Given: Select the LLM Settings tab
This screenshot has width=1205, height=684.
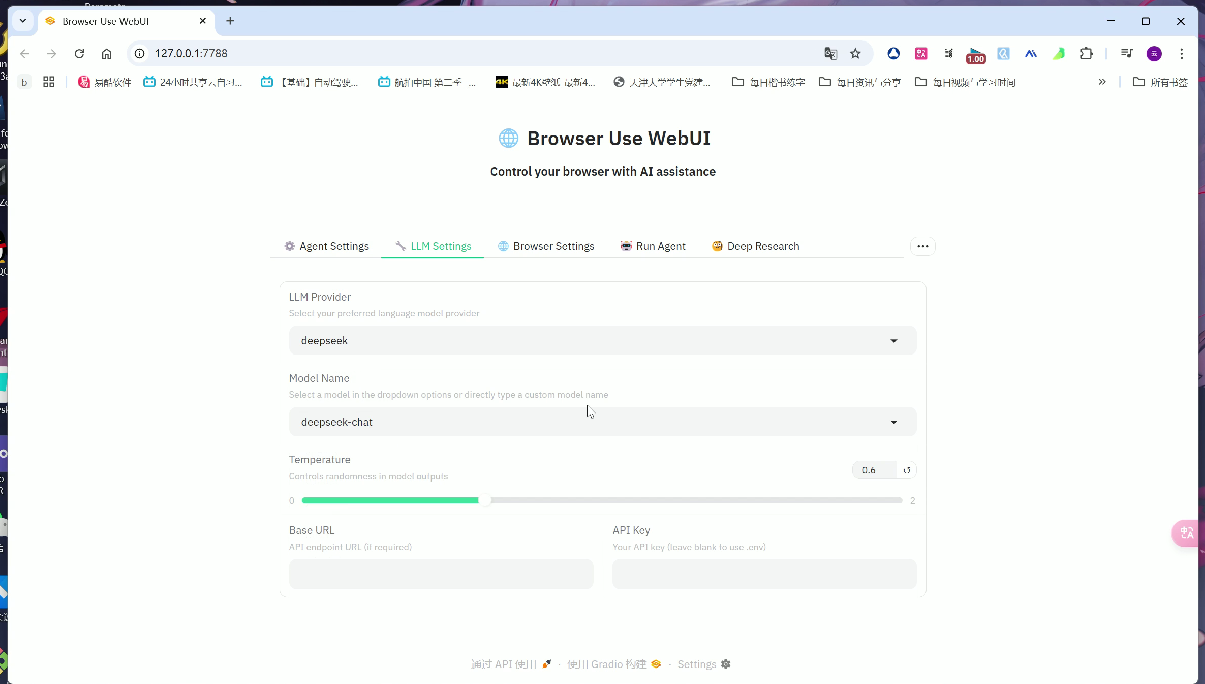Looking at the screenshot, I should (433, 246).
